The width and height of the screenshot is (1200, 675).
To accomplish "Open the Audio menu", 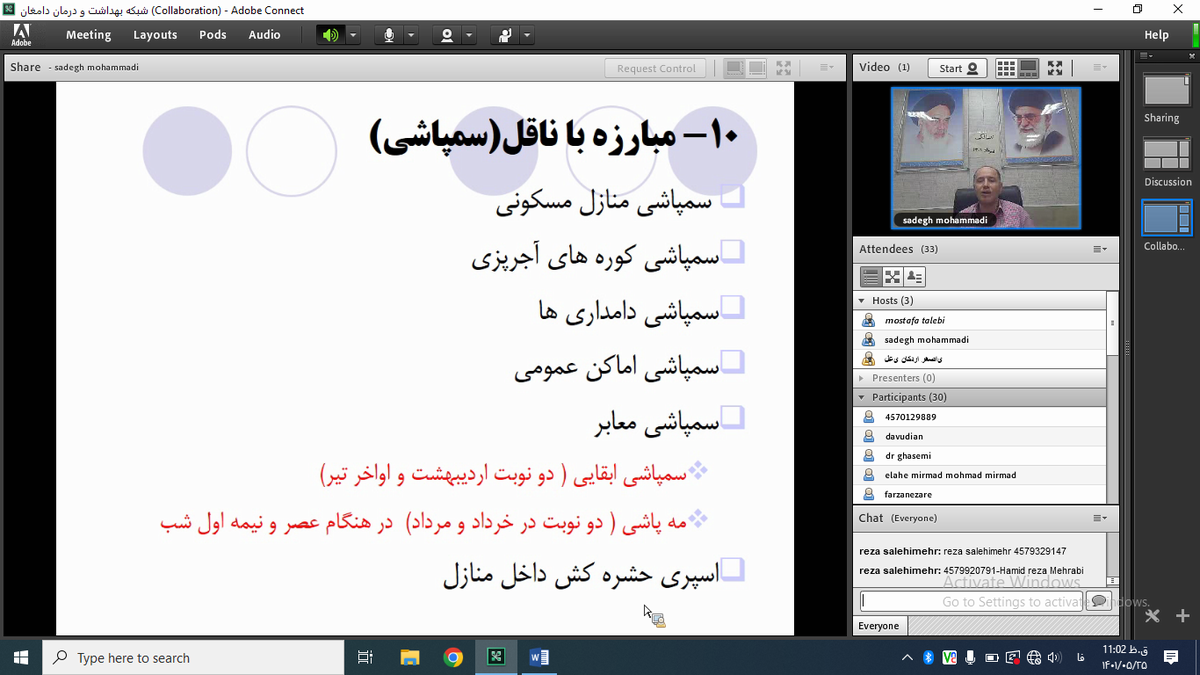I will tap(264, 35).
